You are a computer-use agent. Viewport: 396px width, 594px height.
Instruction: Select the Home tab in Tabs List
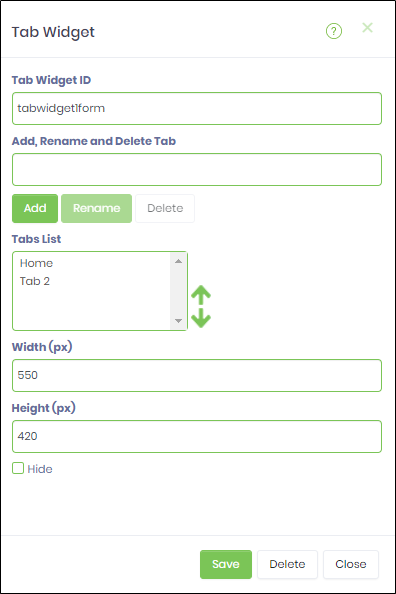[36, 263]
